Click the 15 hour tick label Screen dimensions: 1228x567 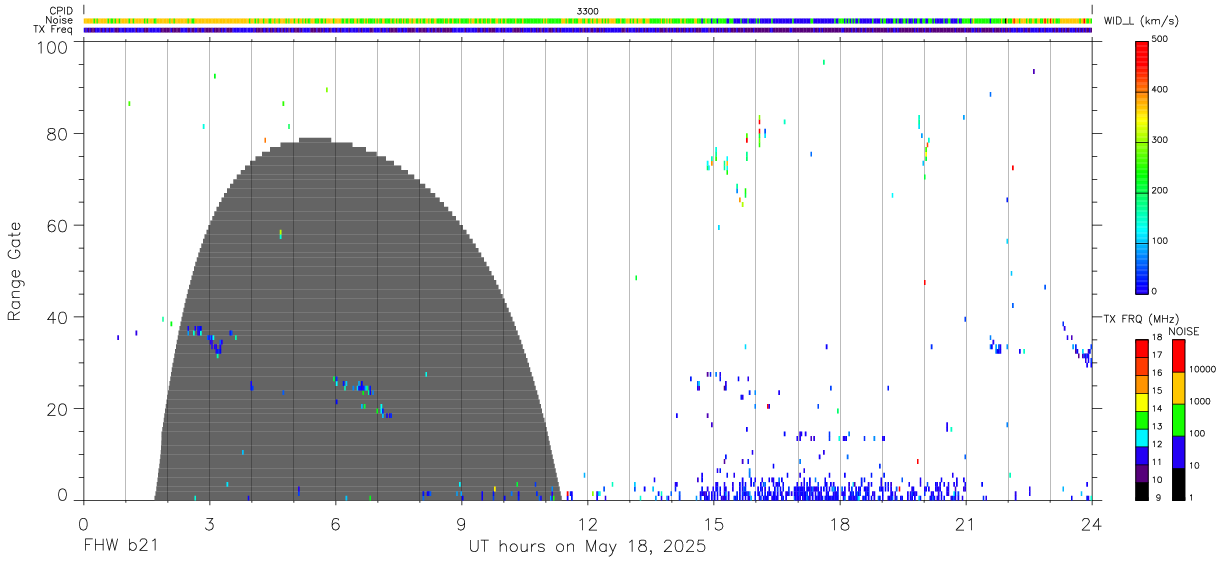pyautogui.click(x=713, y=525)
